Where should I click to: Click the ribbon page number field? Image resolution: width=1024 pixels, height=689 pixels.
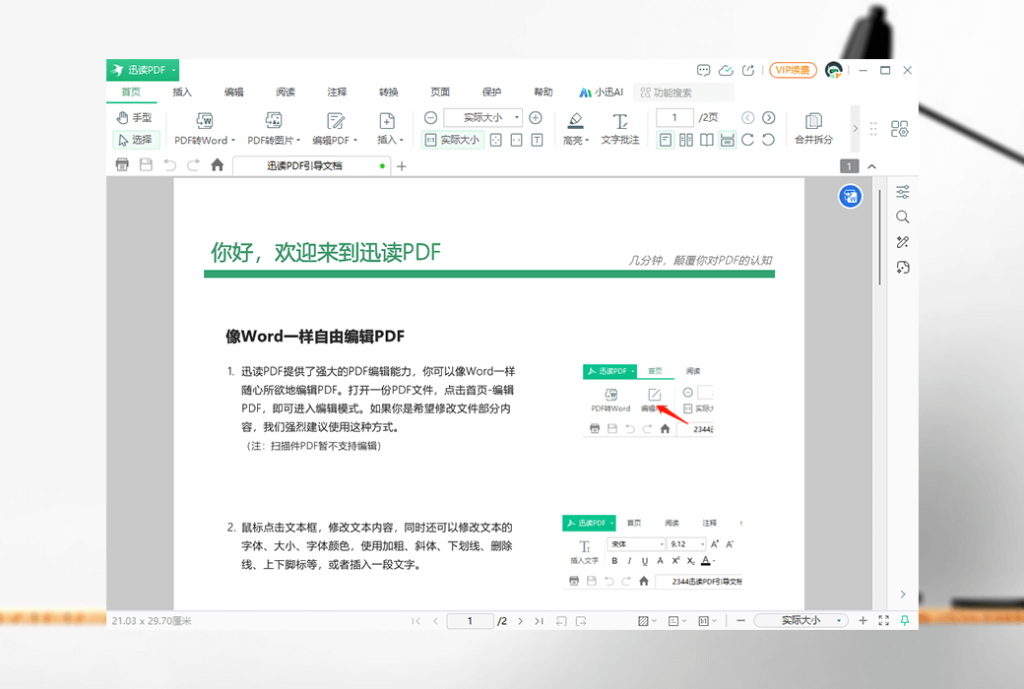tap(674, 118)
